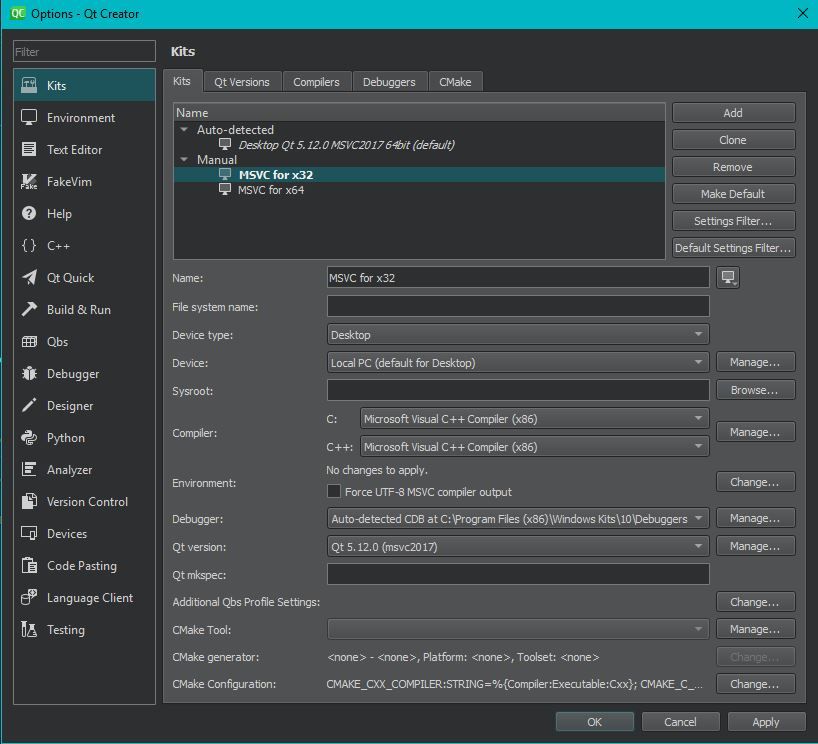Click the Debugger bug icon
The image size is (818, 744).
click(x=29, y=374)
